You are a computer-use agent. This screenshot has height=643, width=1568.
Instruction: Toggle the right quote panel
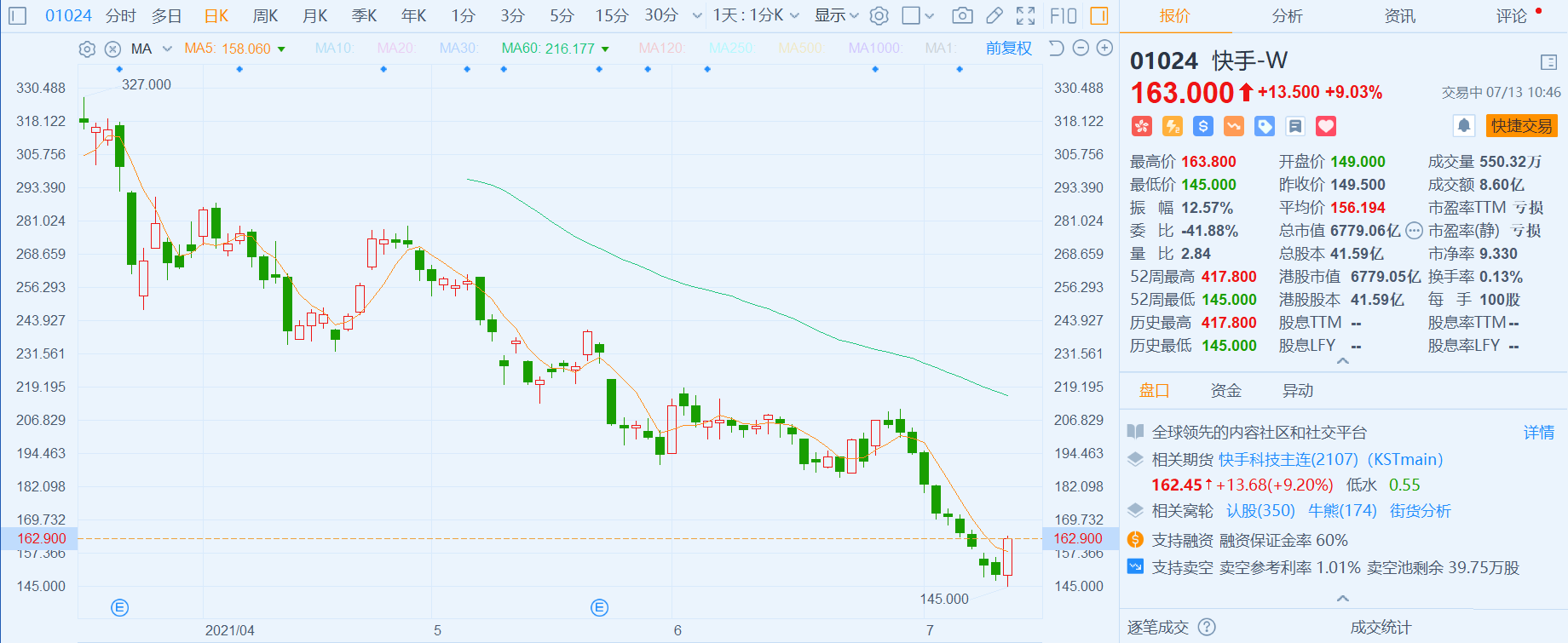(x=1099, y=15)
